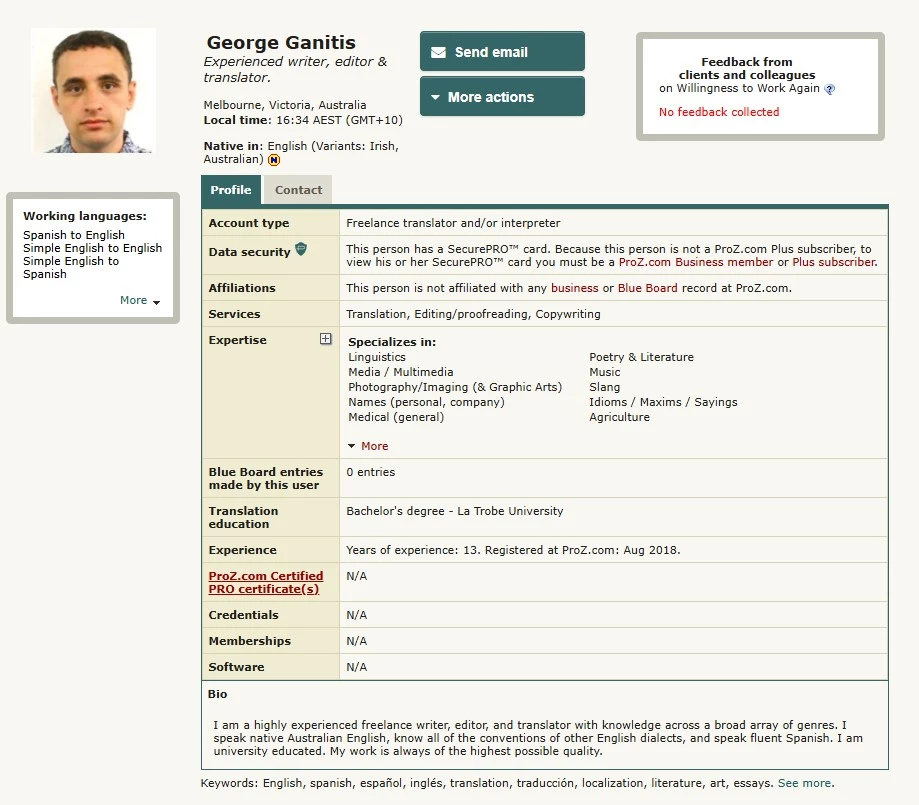Image resolution: width=919 pixels, height=805 pixels.
Task: Click the help question mark near Willingness to Work Again
Action: pyautogui.click(x=829, y=89)
